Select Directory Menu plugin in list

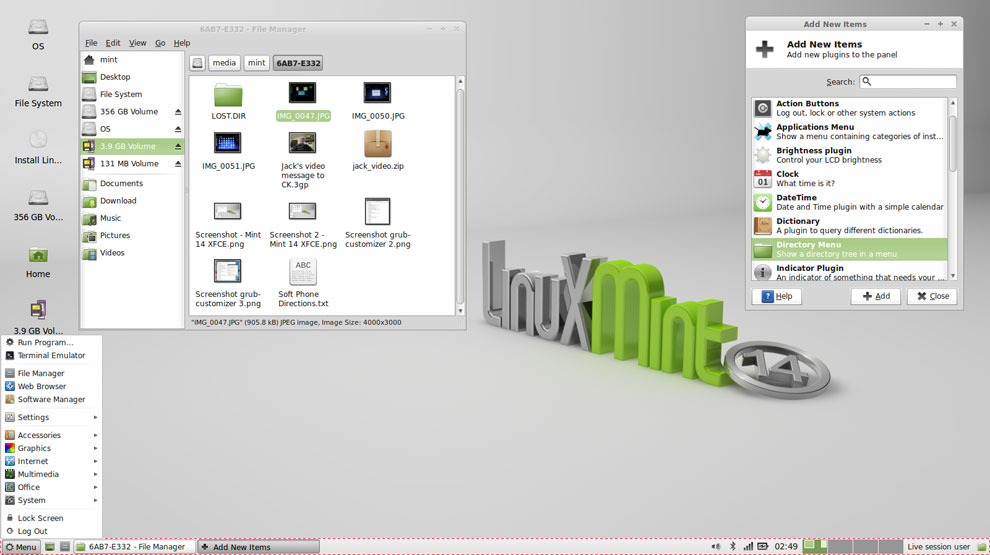[850, 249]
